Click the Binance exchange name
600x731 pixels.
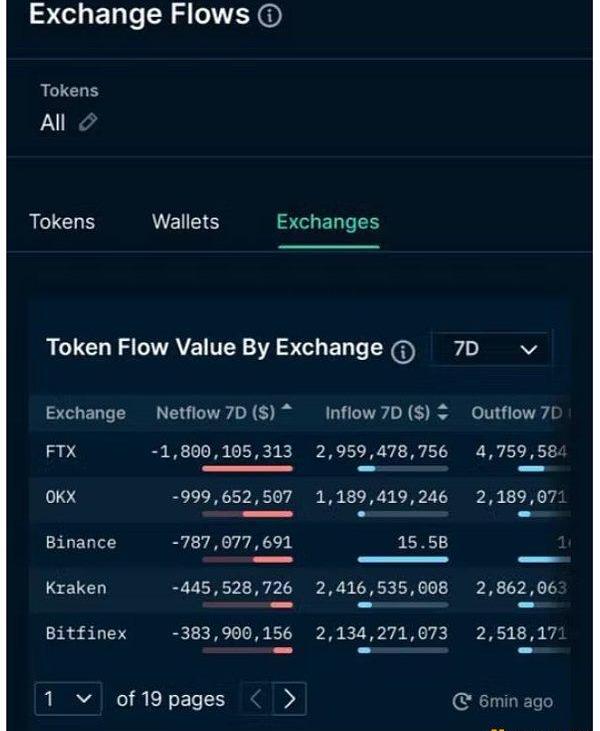(x=81, y=542)
